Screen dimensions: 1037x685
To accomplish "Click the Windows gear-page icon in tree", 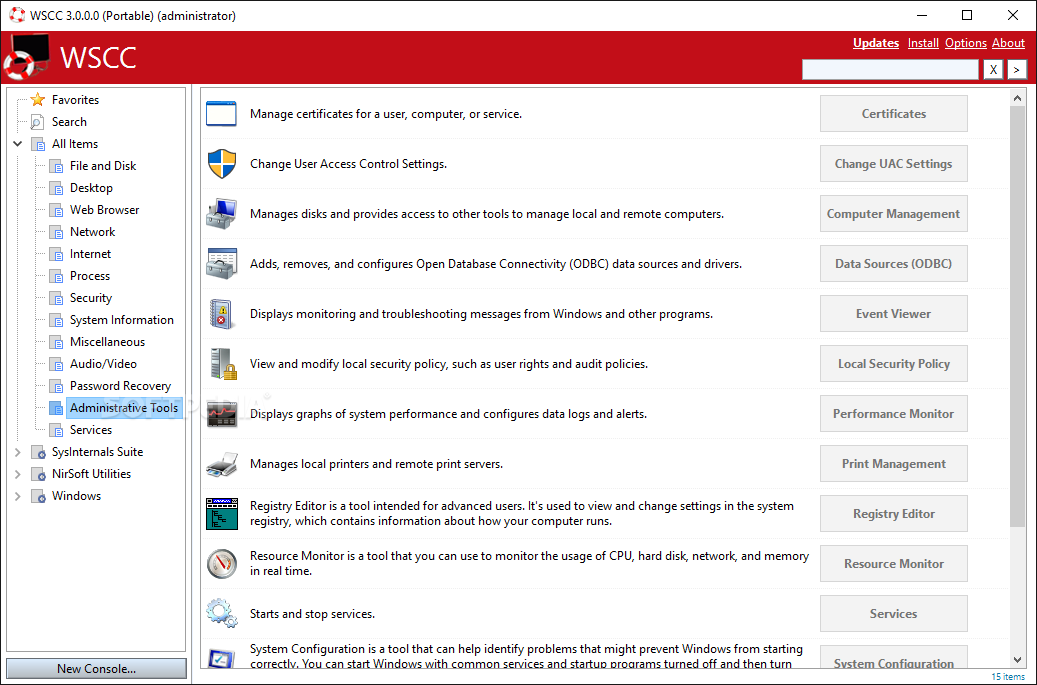I will click(x=38, y=496).
